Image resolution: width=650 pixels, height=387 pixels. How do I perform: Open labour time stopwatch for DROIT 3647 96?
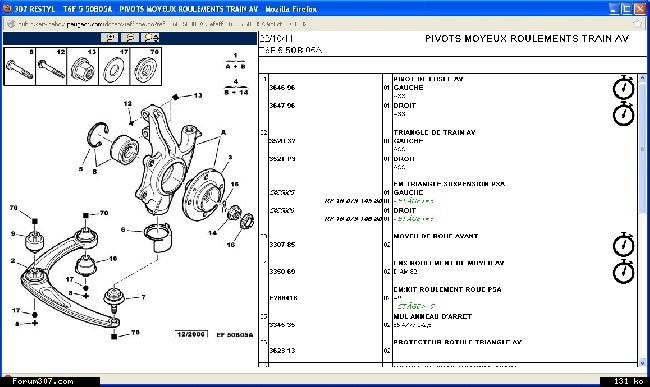[623, 114]
